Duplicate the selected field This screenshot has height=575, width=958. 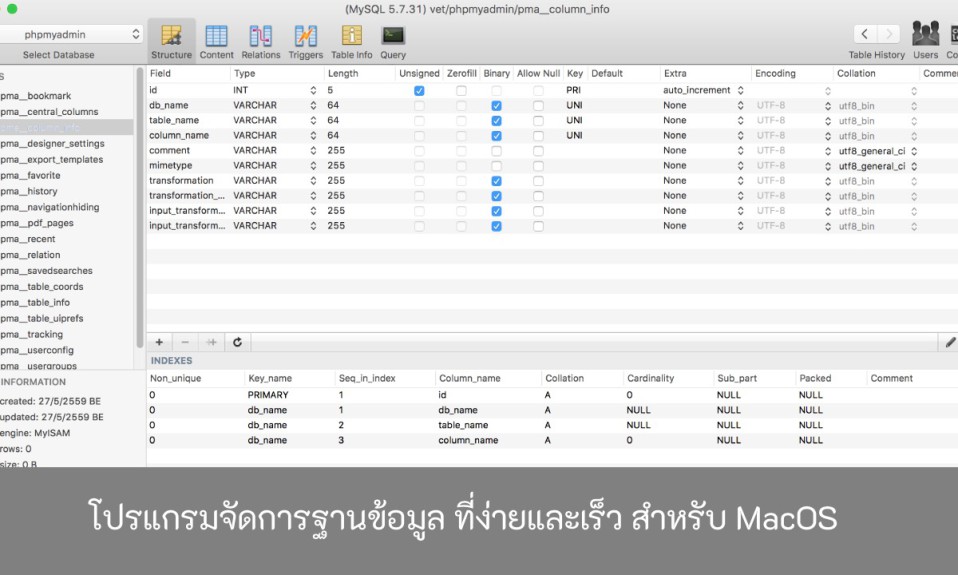pos(211,342)
